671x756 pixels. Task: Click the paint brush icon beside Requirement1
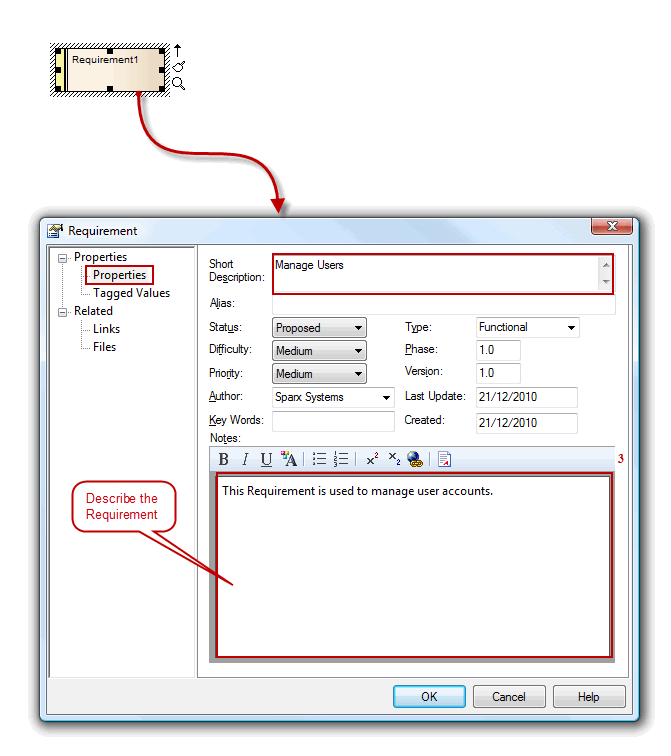[179, 67]
